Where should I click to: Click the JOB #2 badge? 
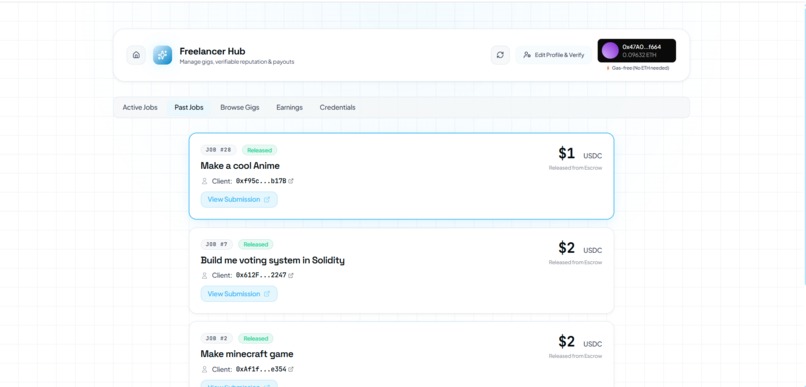(x=216, y=339)
